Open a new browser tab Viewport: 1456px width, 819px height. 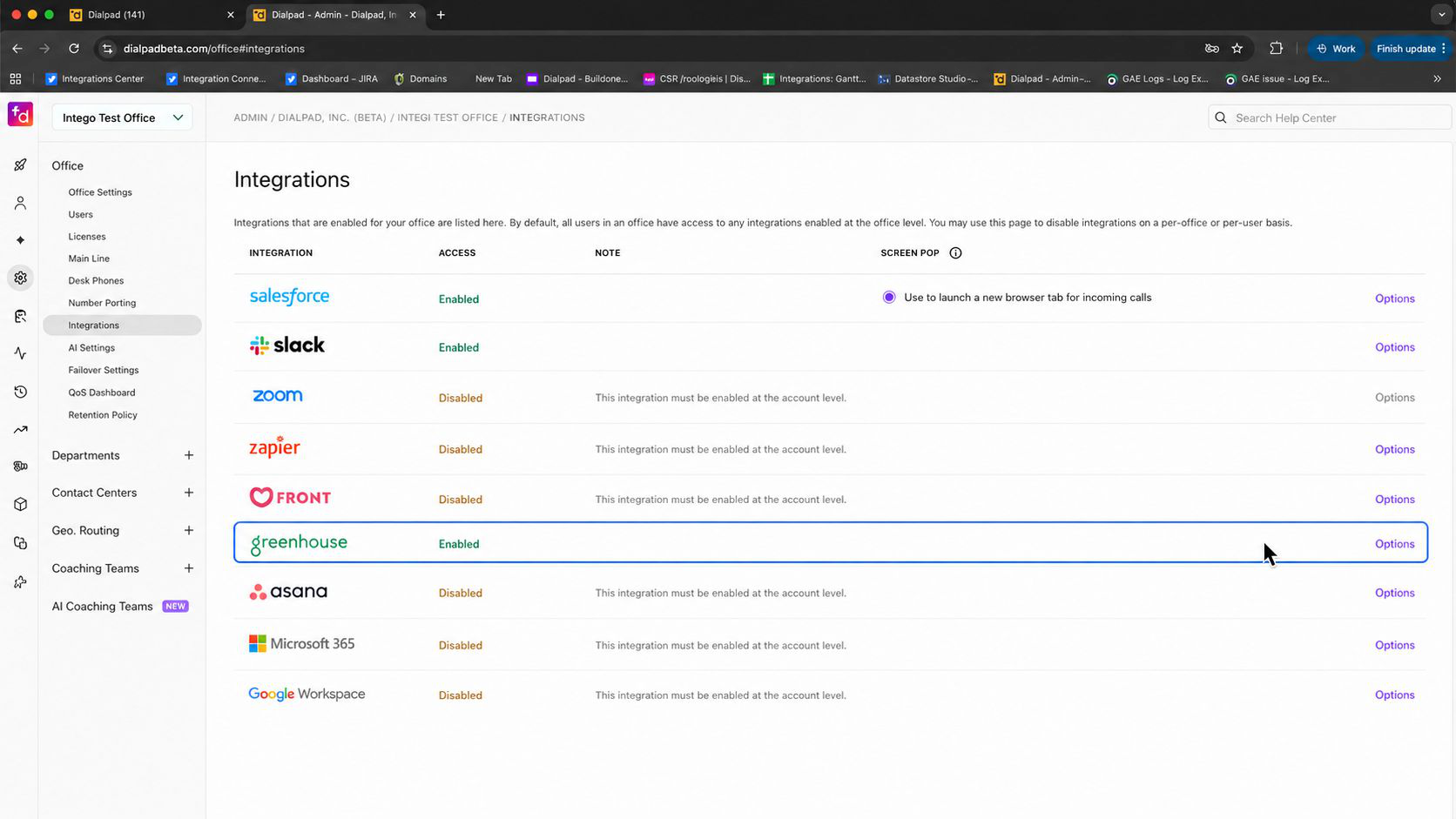pyautogui.click(x=441, y=15)
